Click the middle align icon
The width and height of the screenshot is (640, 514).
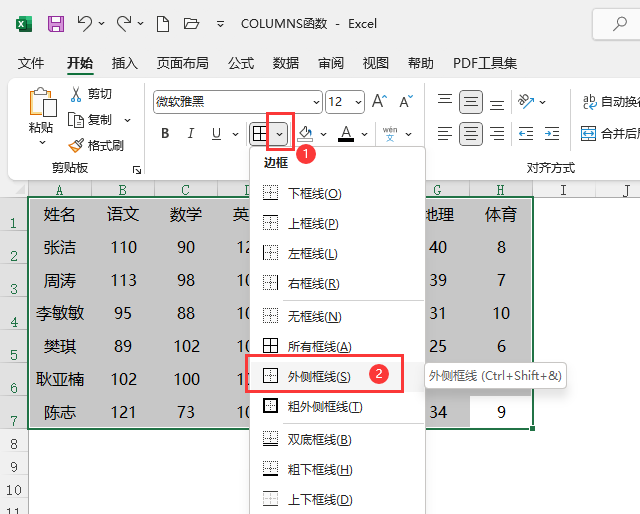click(471, 101)
